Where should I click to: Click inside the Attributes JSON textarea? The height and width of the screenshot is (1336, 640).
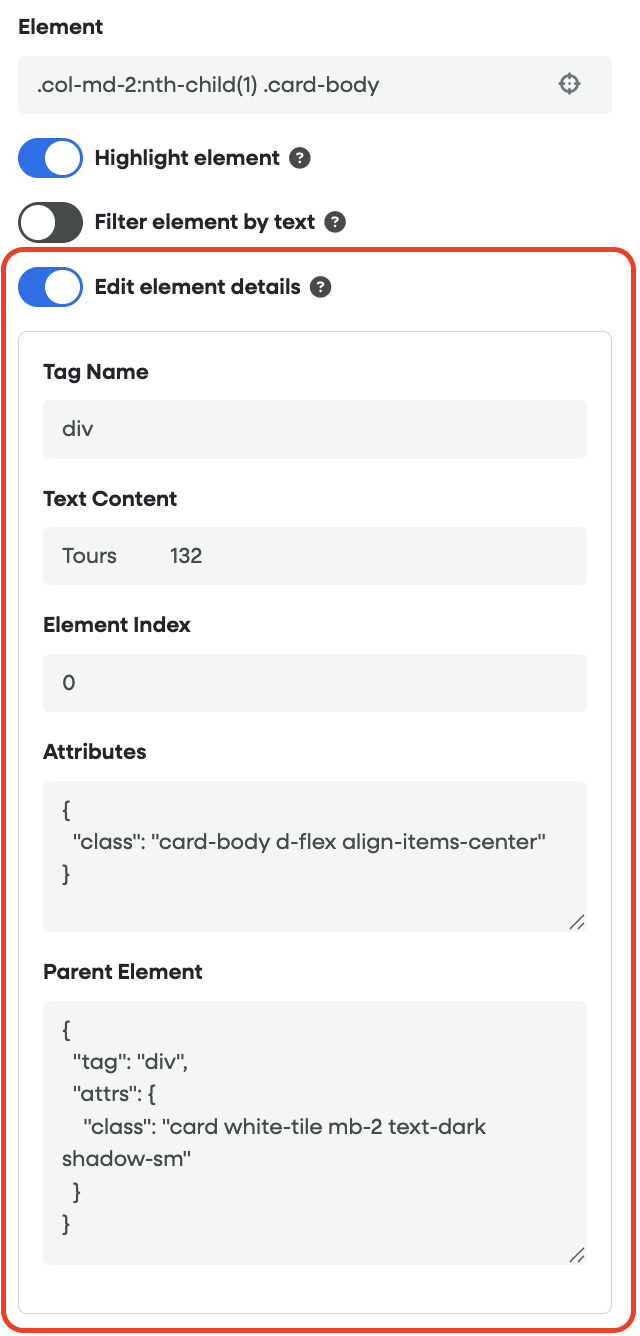[315, 856]
